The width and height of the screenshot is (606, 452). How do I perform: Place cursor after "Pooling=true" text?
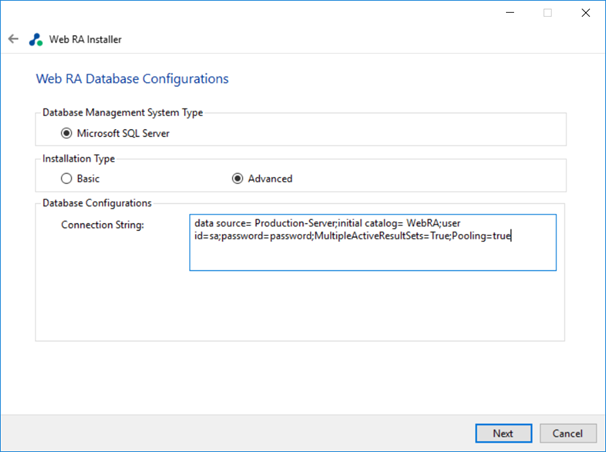[x=512, y=236]
